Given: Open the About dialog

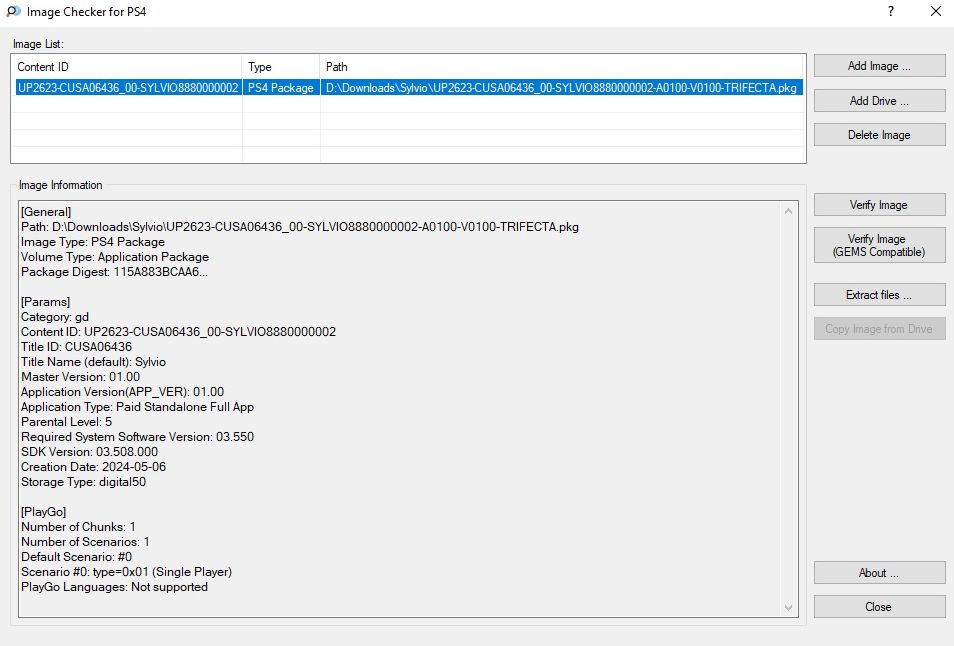Looking at the screenshot, I should (879, 573).
